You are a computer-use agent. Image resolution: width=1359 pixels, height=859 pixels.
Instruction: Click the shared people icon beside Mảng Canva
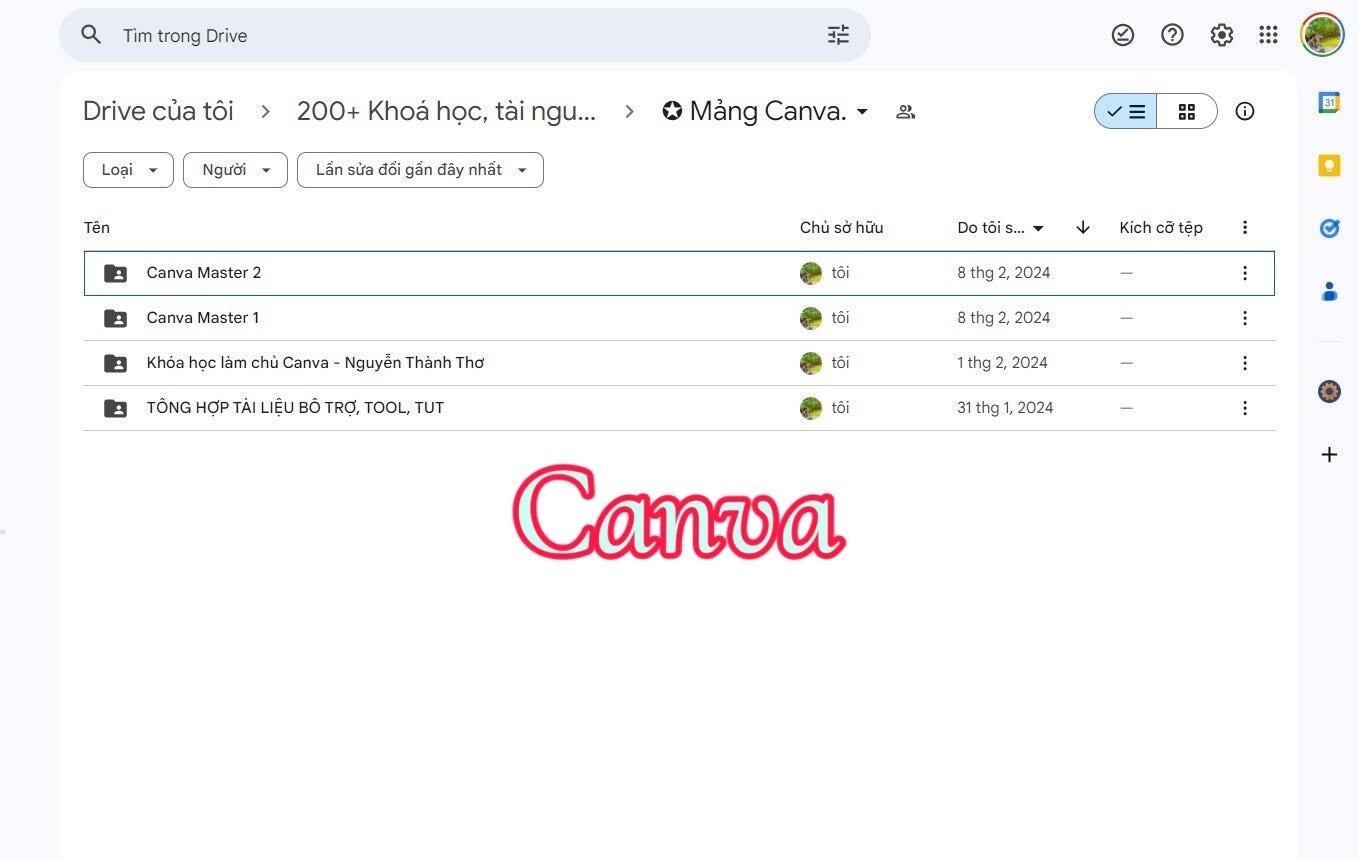pyautogui.click(x=905, y=111)
